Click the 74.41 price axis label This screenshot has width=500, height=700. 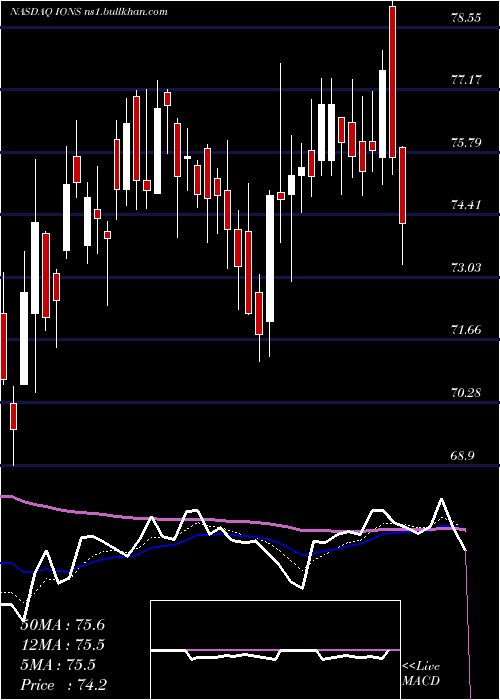pos(467,205)
